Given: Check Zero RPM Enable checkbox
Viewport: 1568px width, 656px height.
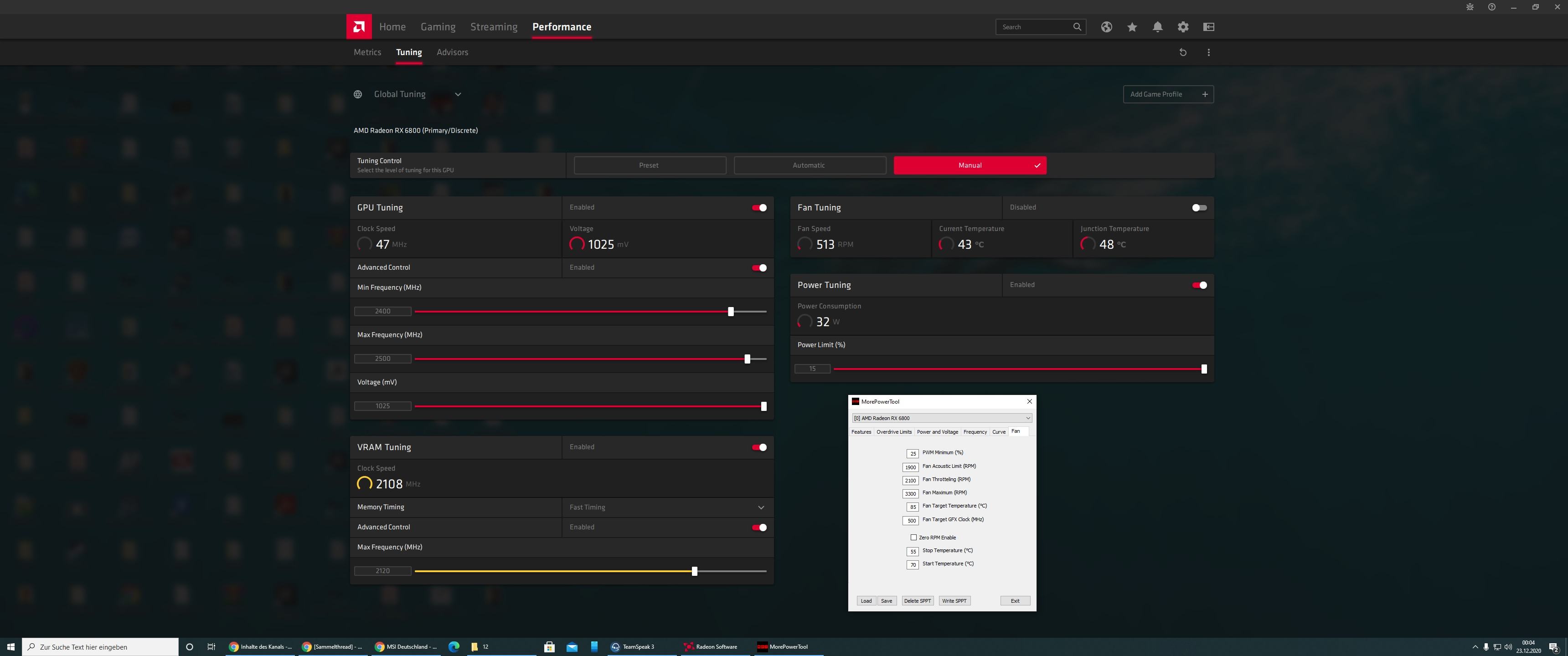Looking at the screenshot, I should pyautogui.click(x=913, y=538).
